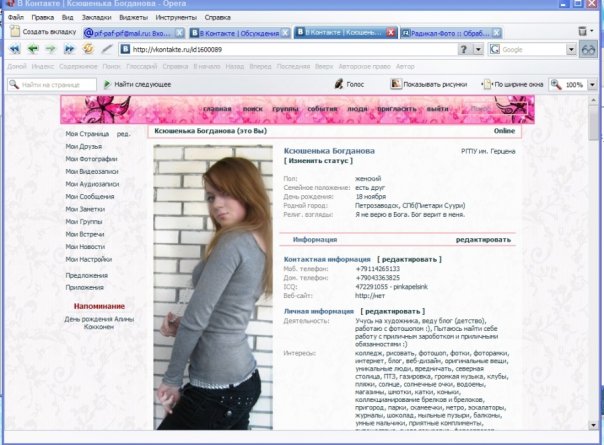Close the Радикал-Фото tab

click(x=497, y=33)
